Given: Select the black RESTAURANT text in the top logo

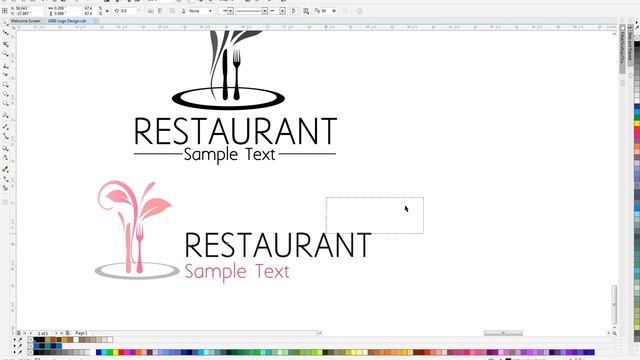Looking at the screenshot, I should pos(236,131).
